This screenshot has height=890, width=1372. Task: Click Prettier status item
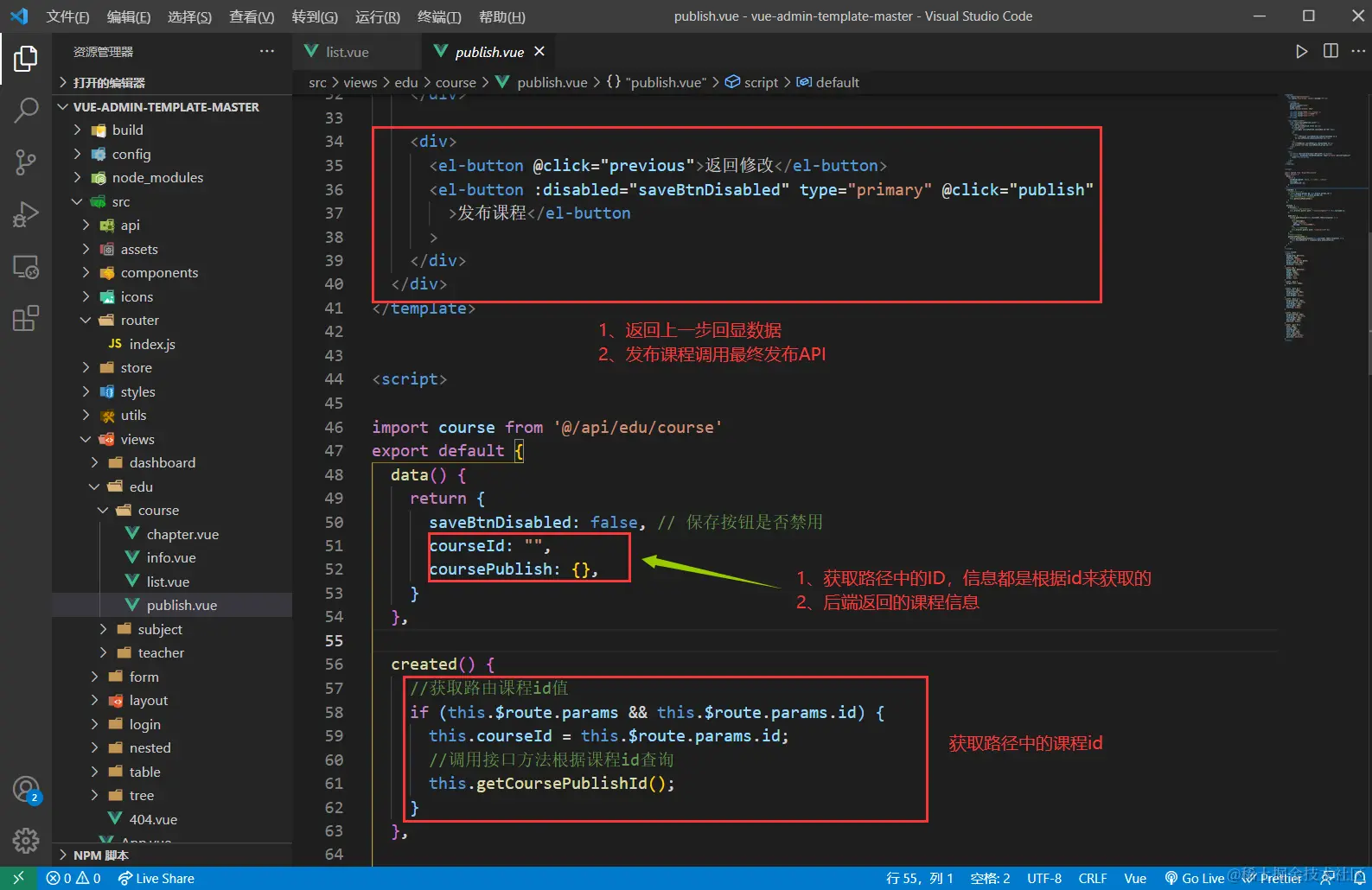click(1273, 878)
